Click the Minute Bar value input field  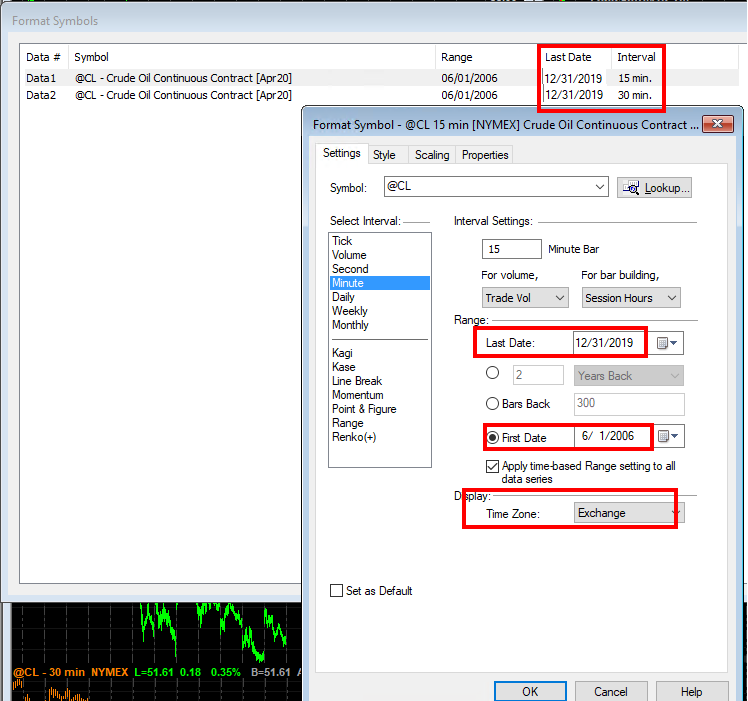coord(511,249)
